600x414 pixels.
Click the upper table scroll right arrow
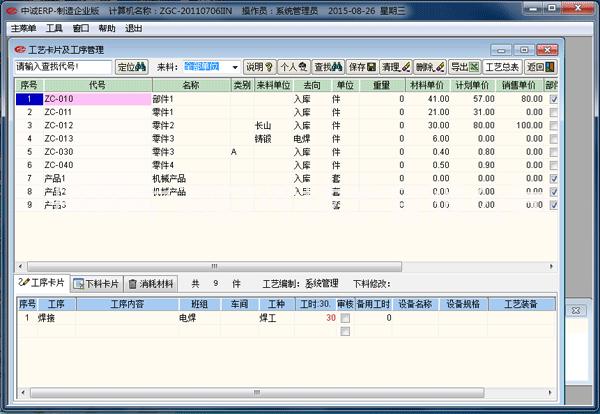(551, 266)
